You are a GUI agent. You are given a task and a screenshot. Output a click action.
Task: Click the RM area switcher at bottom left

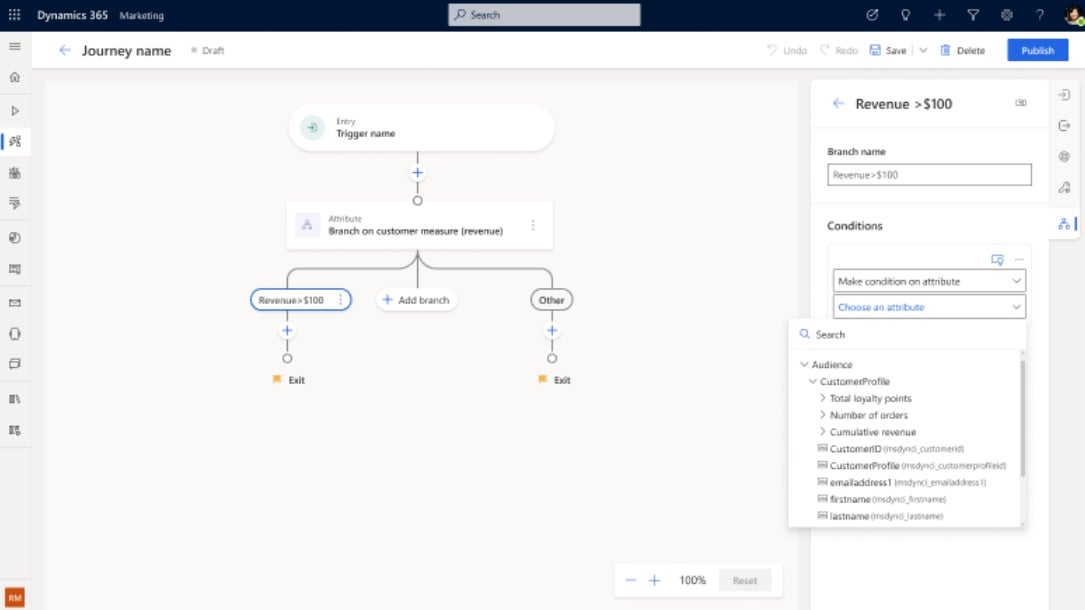tap(15, 598)
